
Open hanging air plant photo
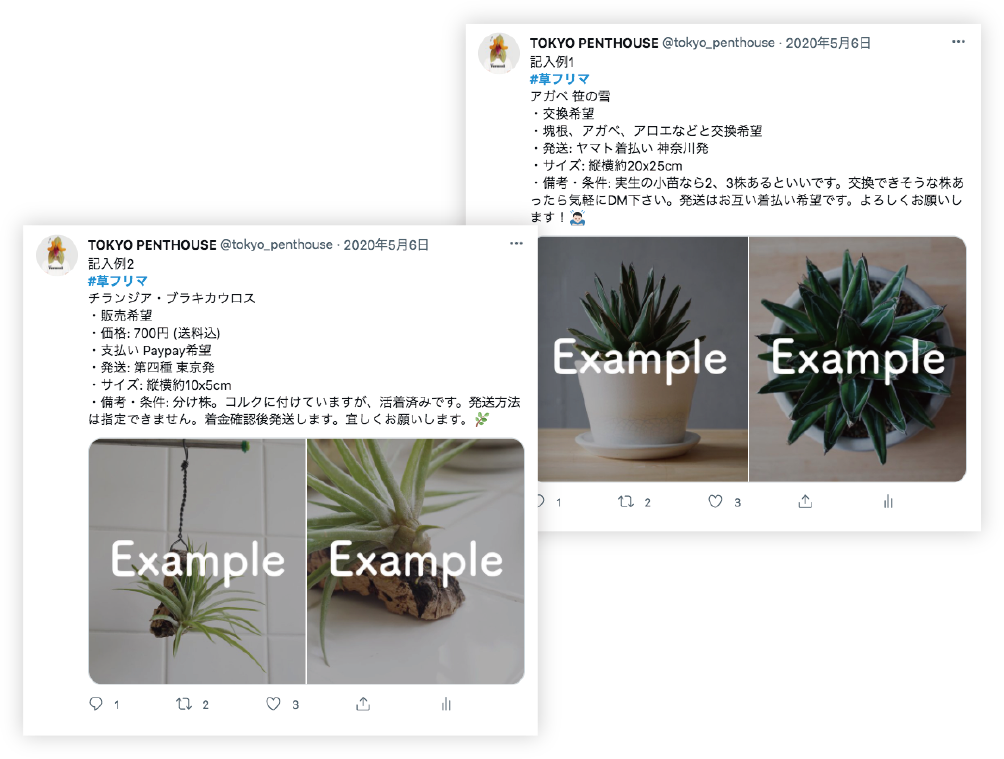197,561
